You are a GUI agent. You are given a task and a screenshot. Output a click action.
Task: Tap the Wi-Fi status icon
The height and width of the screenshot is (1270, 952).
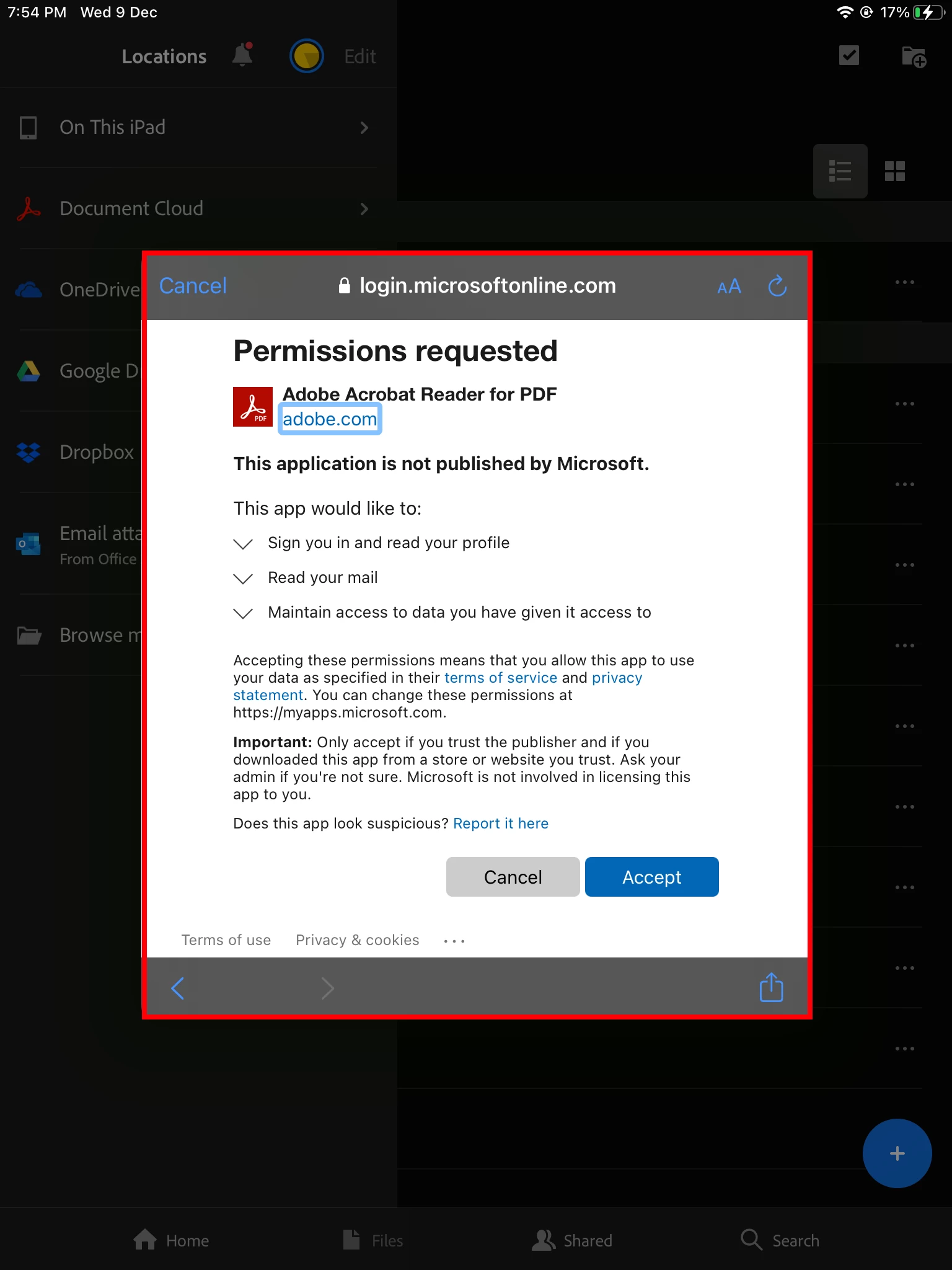845,12
